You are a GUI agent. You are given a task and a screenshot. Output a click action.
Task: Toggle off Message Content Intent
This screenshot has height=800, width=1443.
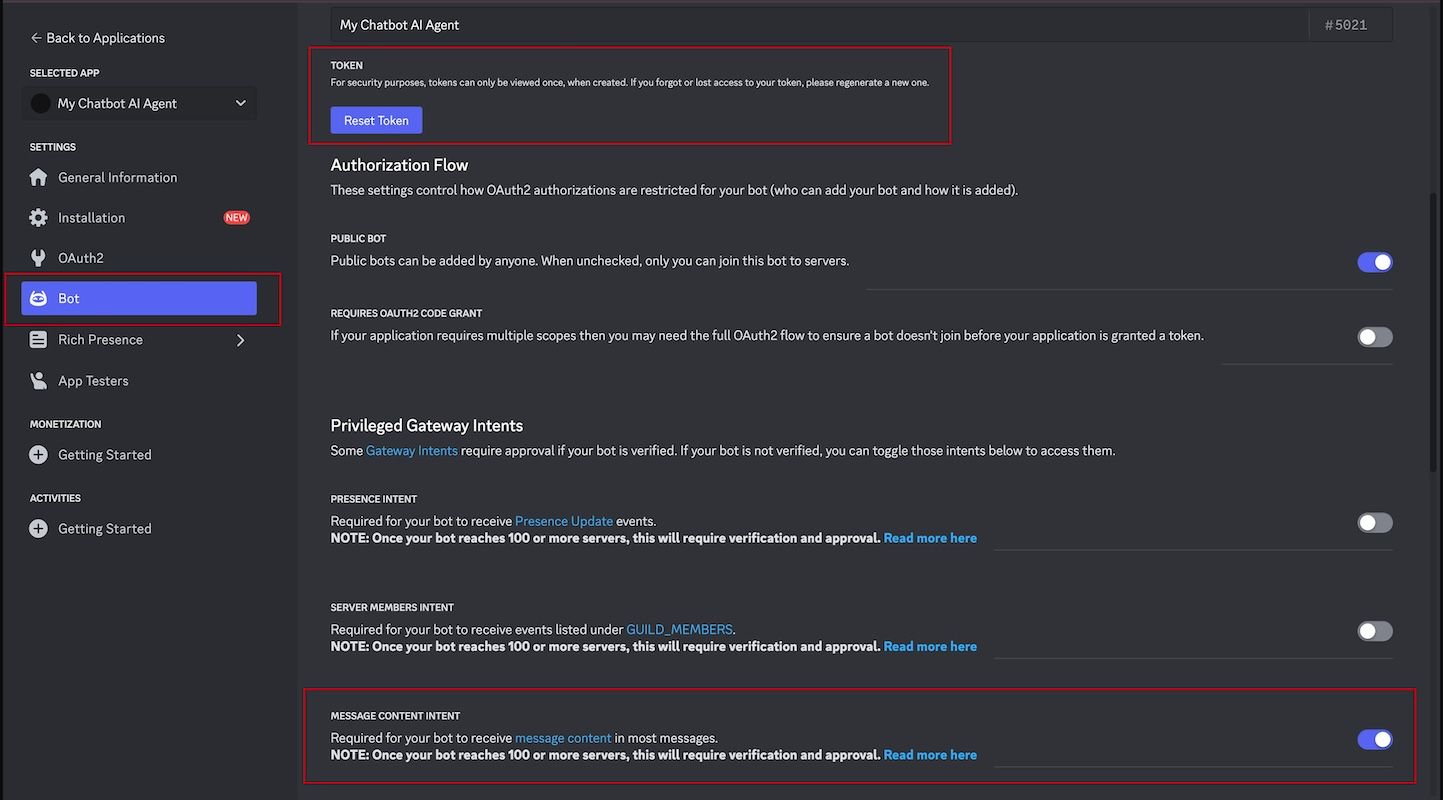[x=1375, y=739]
